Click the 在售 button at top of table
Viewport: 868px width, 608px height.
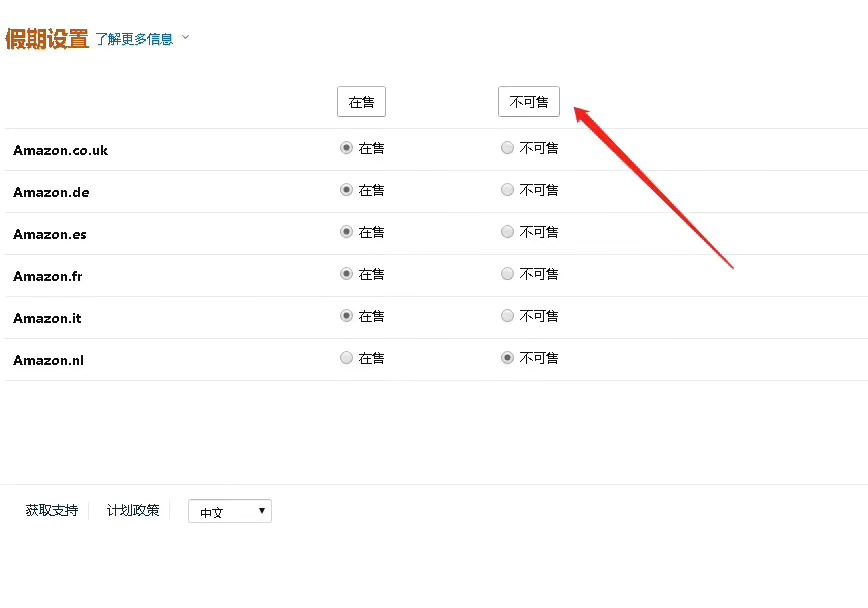click(x=361, y=101)
